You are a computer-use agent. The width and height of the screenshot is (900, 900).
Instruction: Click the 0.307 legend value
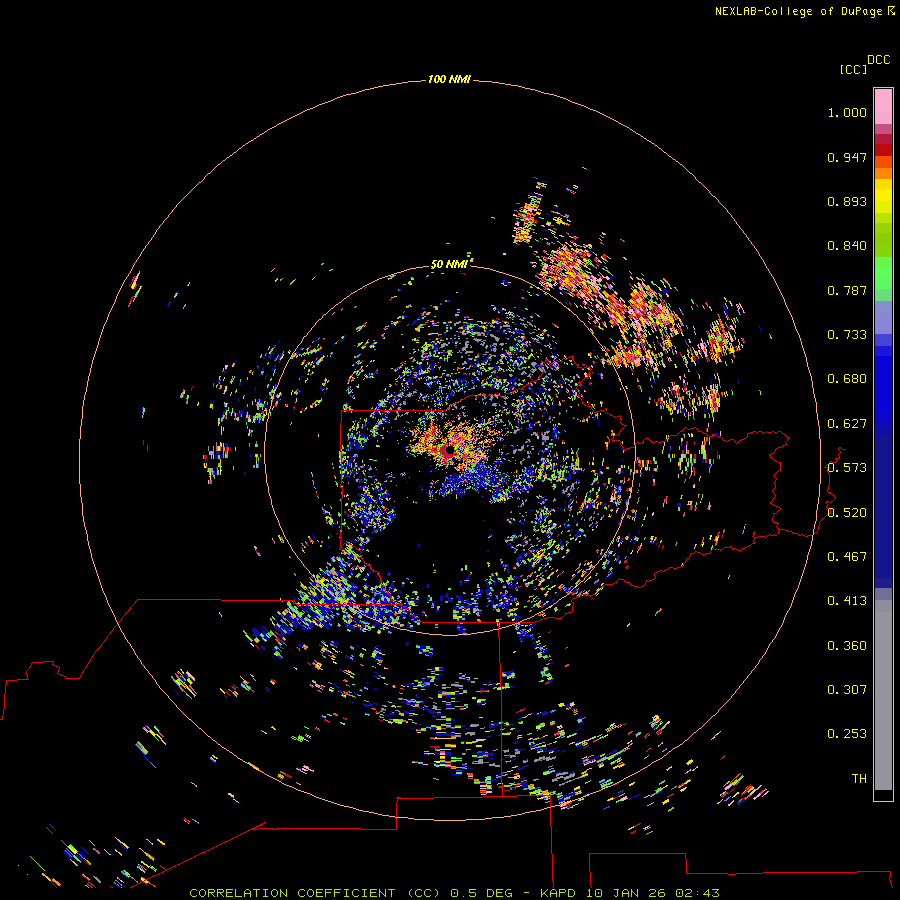tap(847, 690)
